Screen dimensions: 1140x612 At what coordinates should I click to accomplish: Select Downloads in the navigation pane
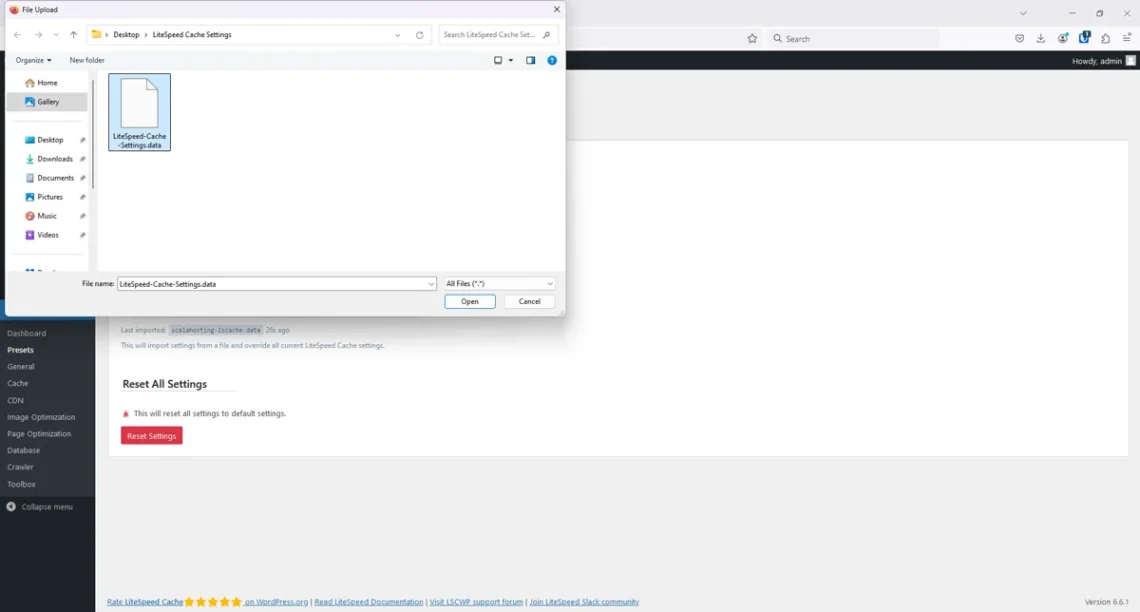tap(54, 159)
